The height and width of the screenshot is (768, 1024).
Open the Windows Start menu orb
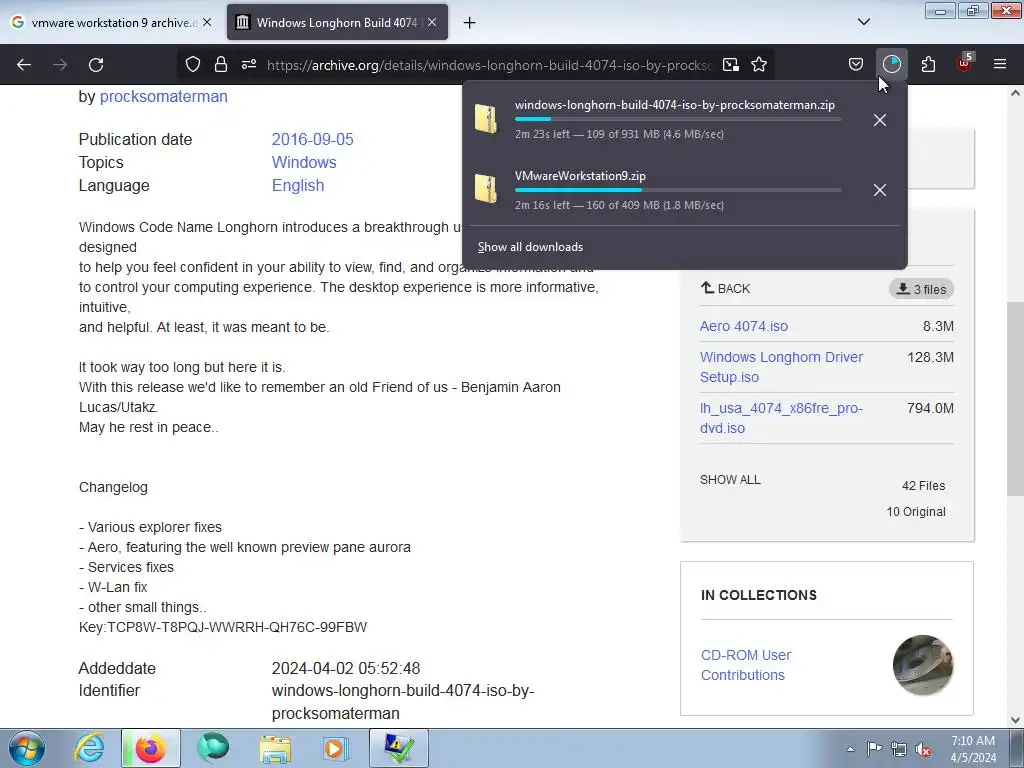click(x=27, y=748)
